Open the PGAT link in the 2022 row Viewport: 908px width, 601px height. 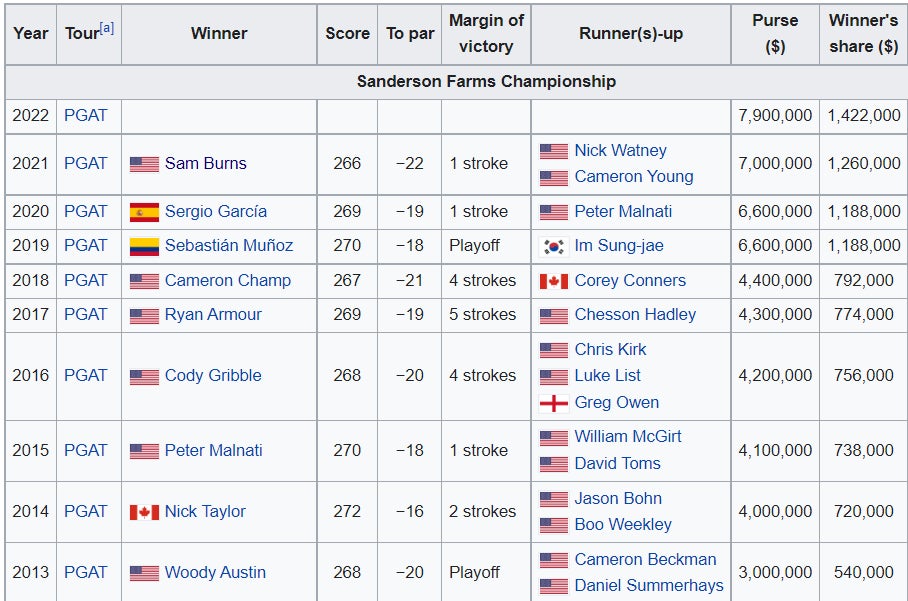pos(85,115)
